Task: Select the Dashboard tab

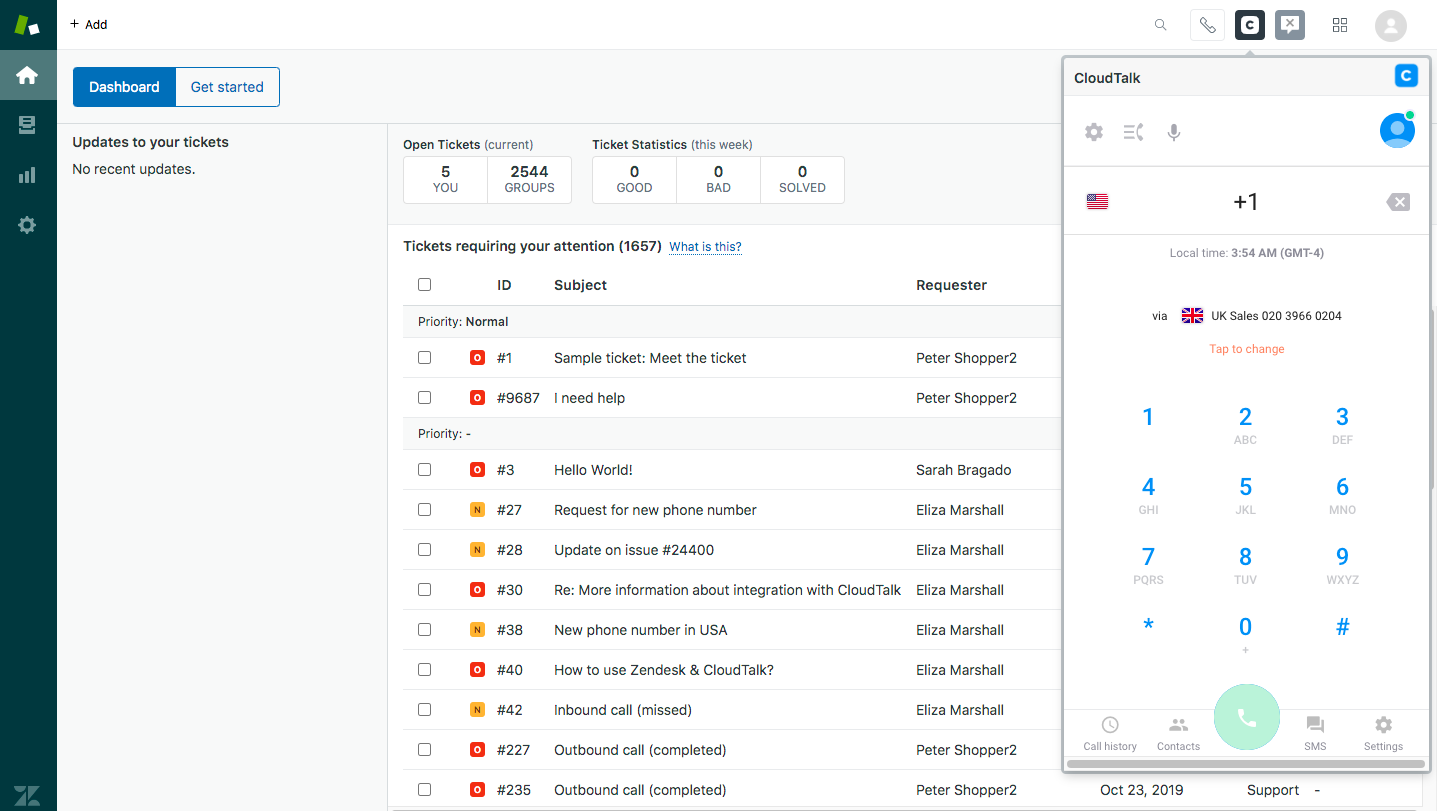Action: coord(124,87)
